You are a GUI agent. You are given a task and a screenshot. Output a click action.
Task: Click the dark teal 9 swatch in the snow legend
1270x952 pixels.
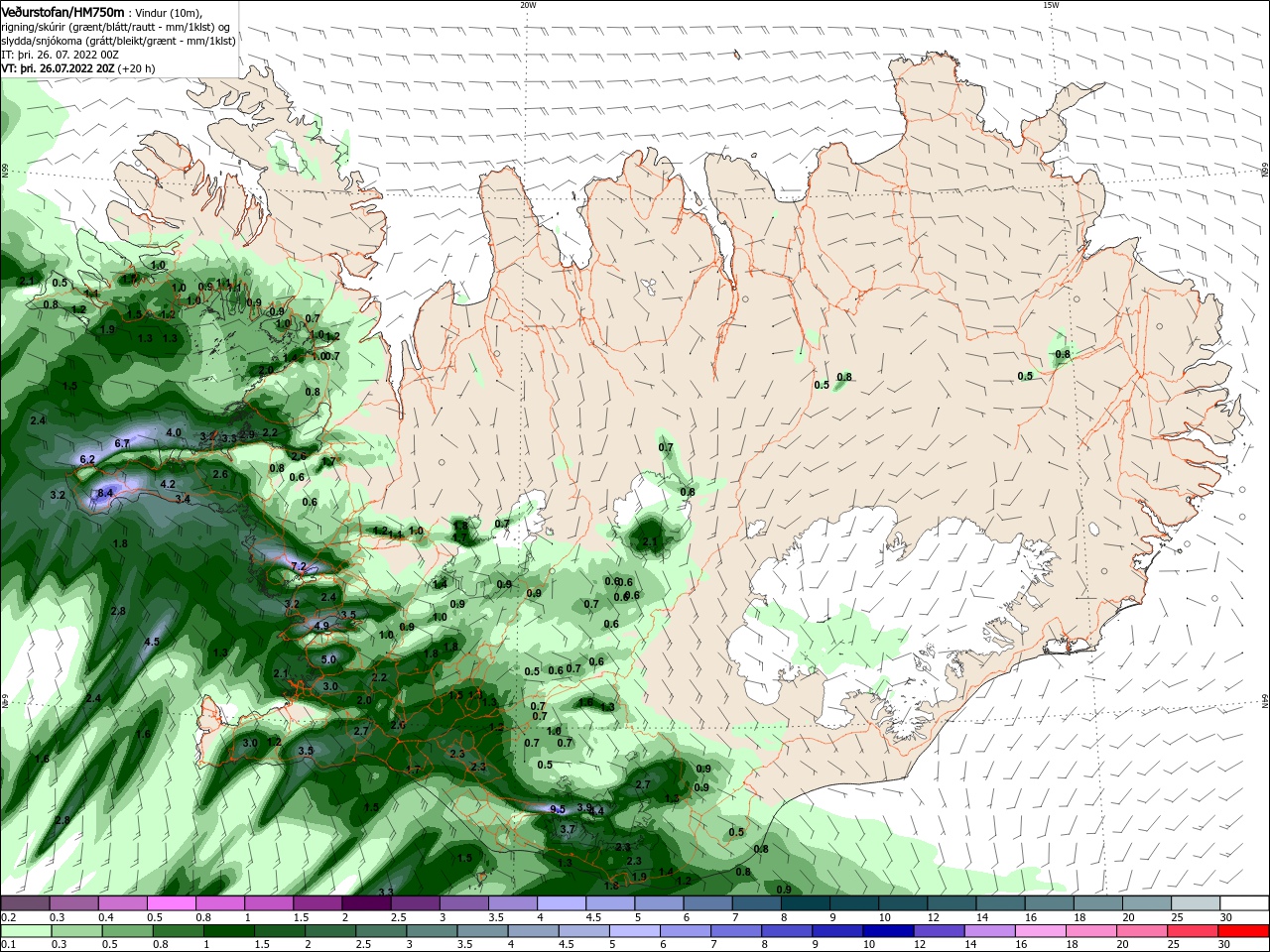[x=855, y=903]
